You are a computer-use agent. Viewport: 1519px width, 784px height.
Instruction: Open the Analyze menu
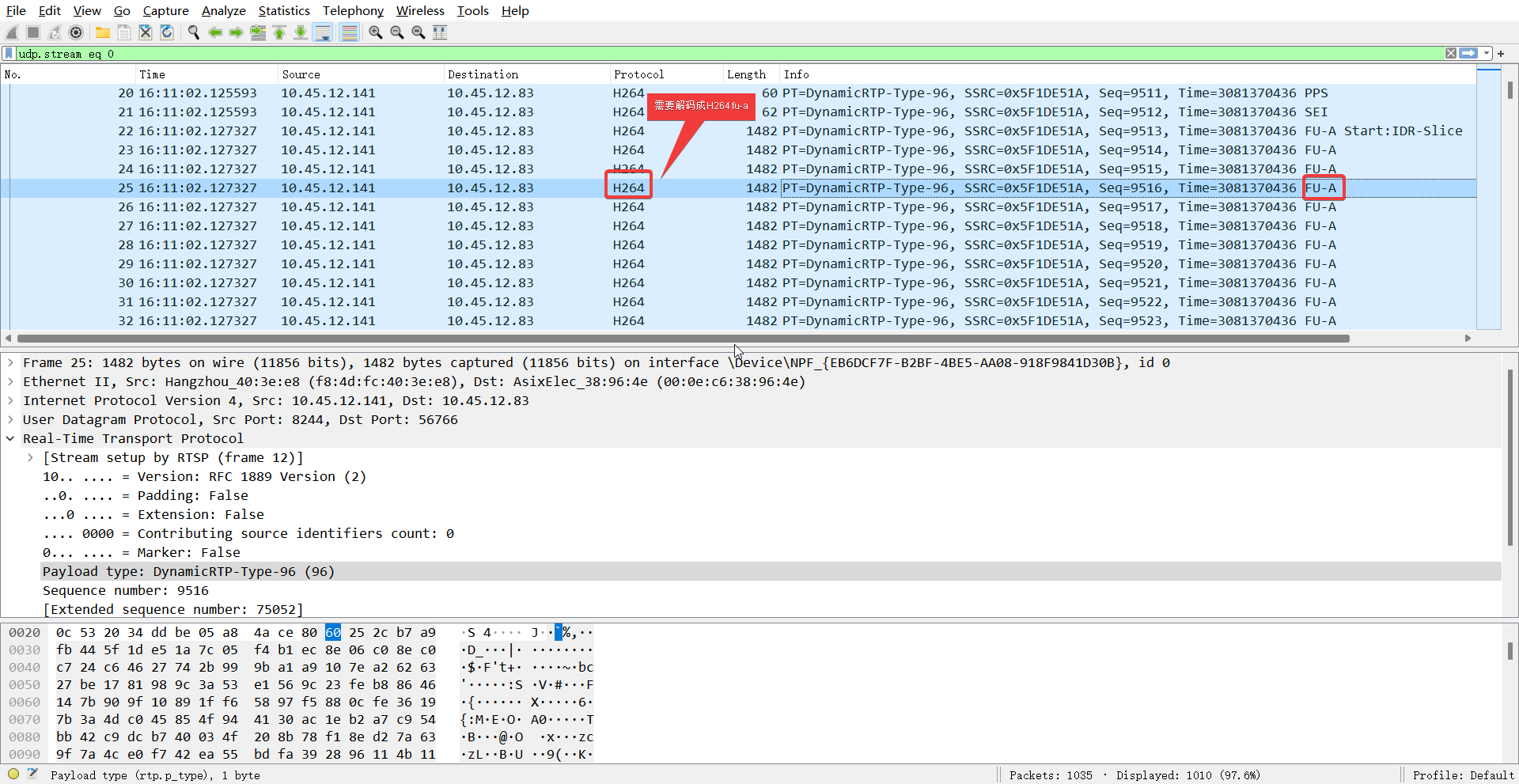tap(224, 10)
